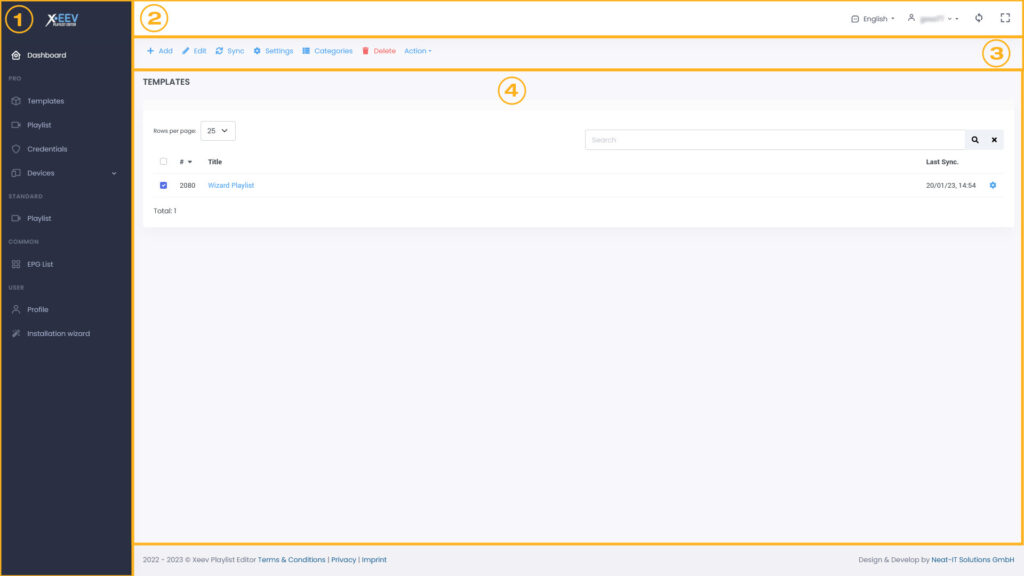Image resolution: width=1024 pixels, height=576 pixels.
Task: Open the Wizard Playlist title link
Action: pyautogui.click(x=230, y=185)
